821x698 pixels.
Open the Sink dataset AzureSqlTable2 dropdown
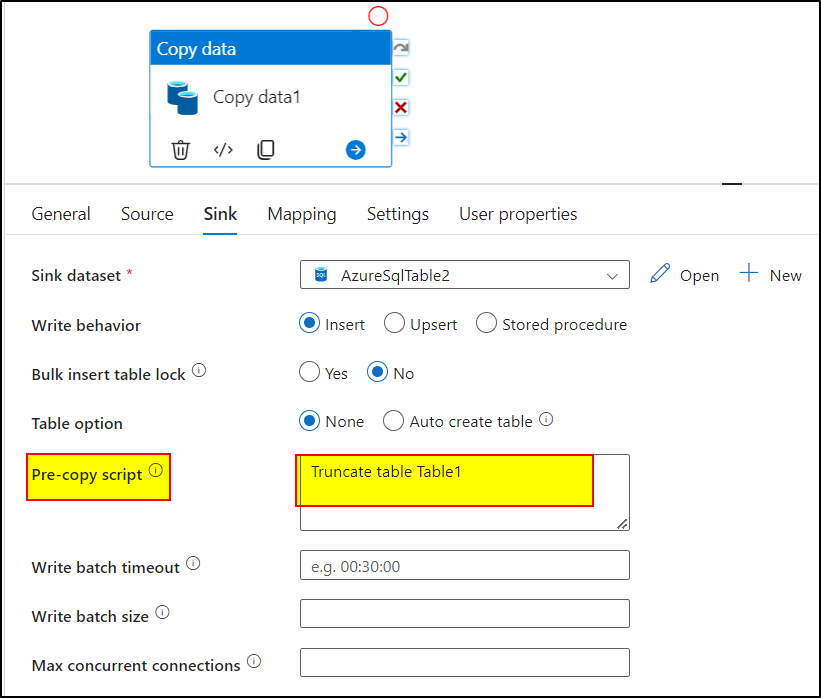(x=464, y=275)
